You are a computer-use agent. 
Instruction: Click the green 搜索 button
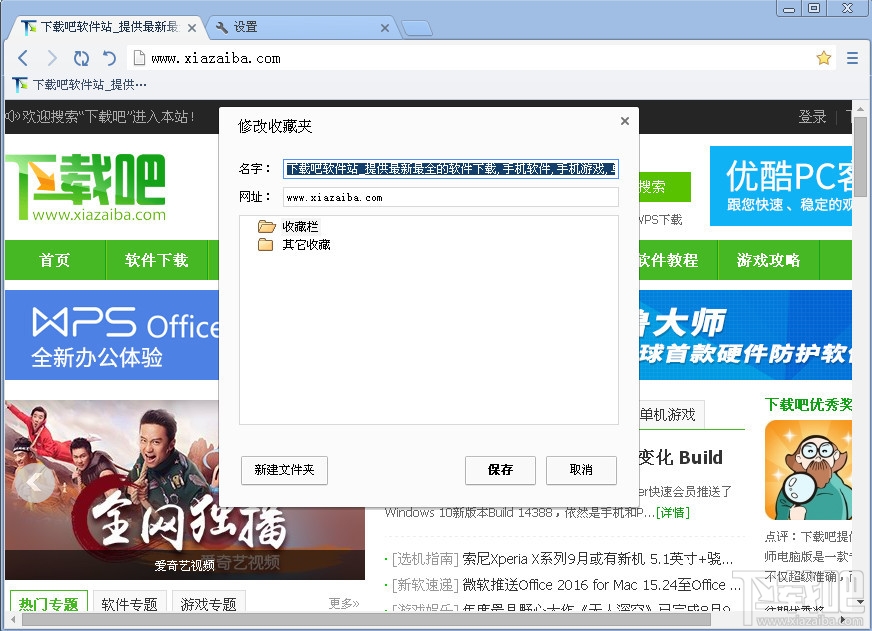click(665, 187)
